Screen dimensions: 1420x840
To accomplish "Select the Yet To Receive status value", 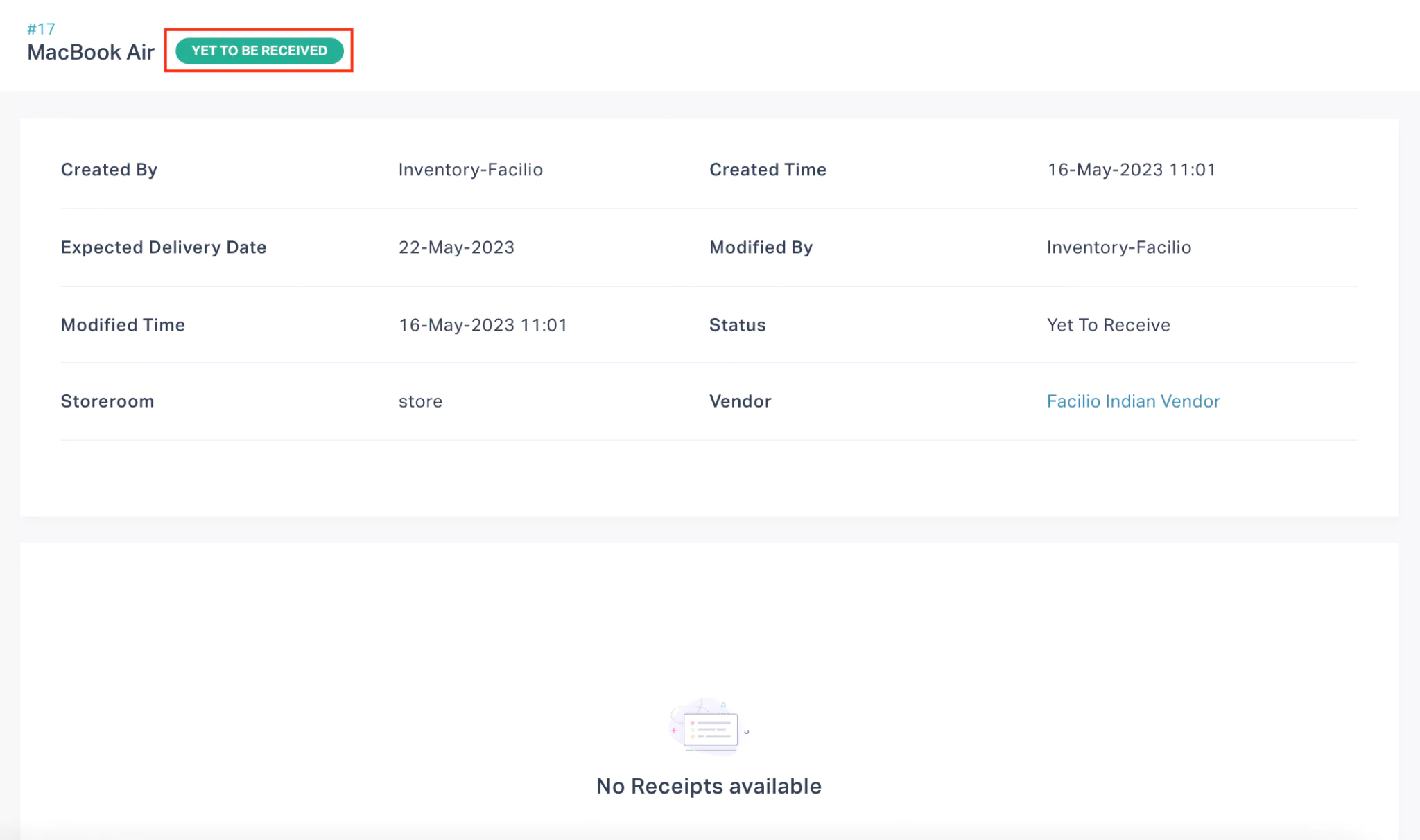I will click(x=1109, y=325).
